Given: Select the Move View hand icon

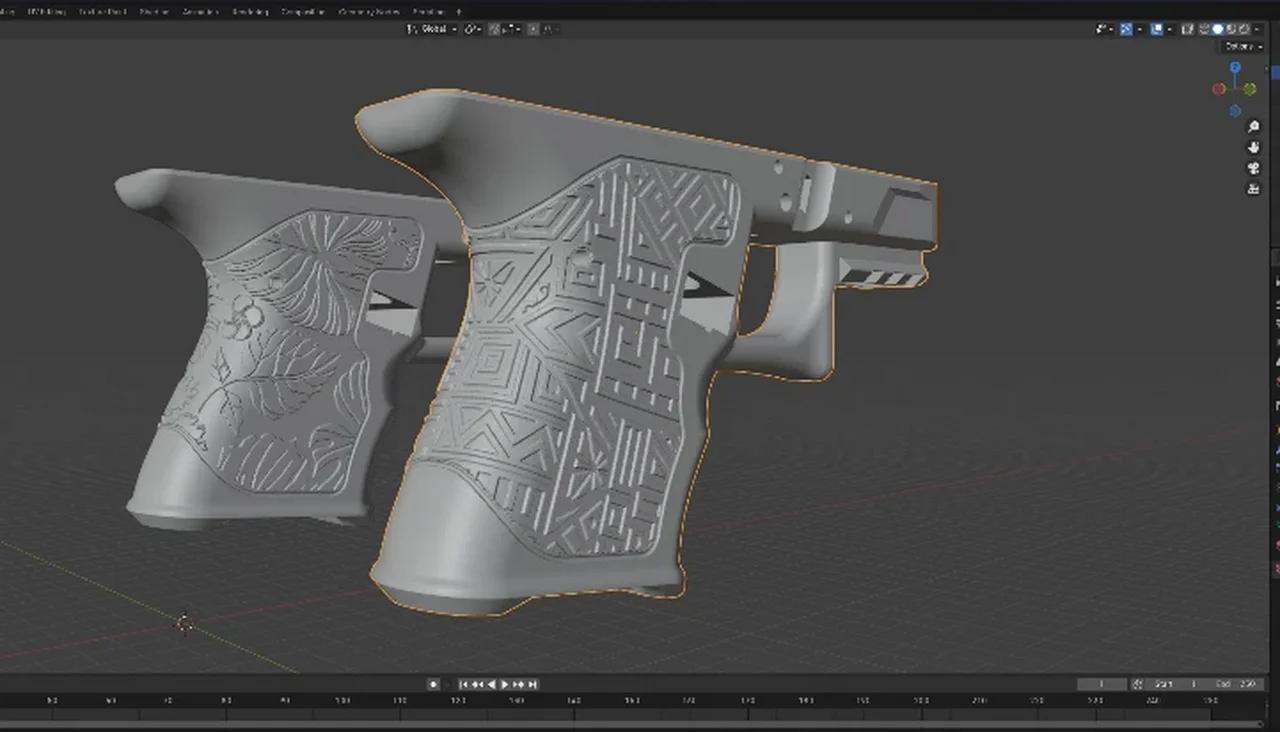Looking at the screenshot, I should point(1253,147).
